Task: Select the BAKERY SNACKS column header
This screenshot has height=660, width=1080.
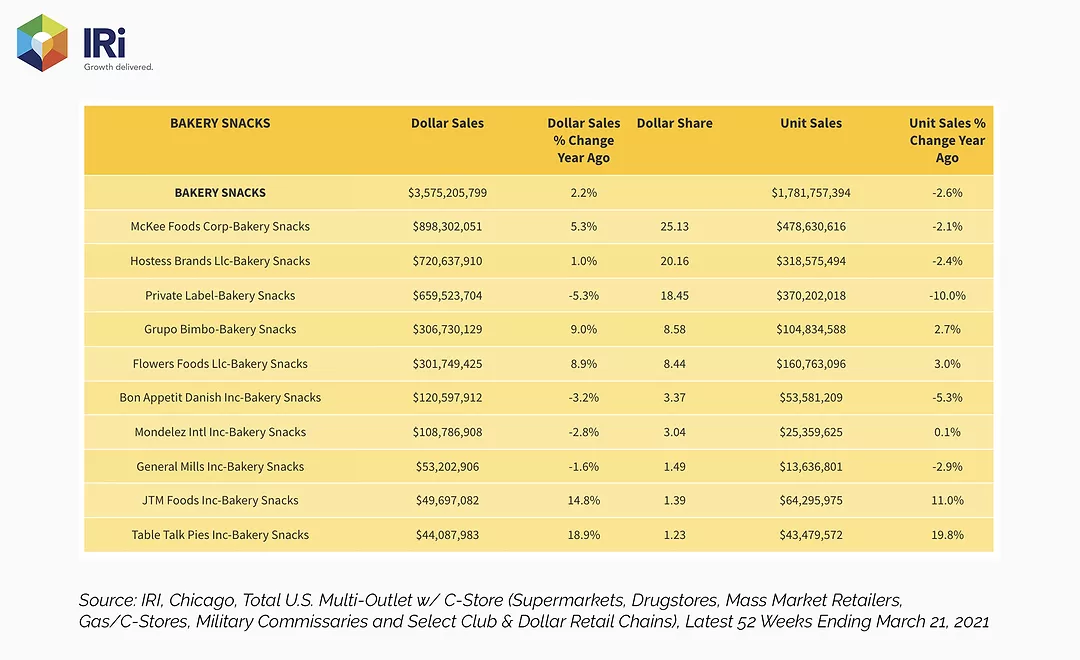Action: point(220,123)
